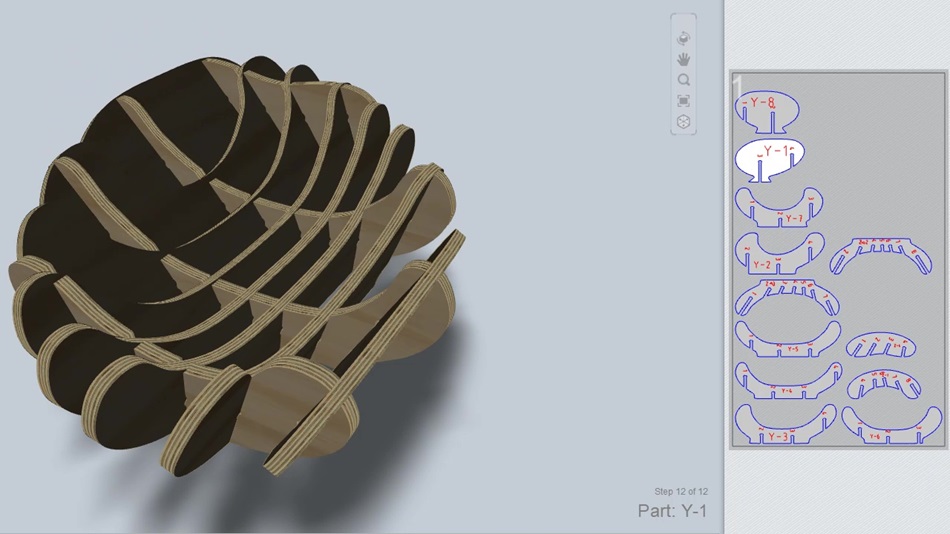Open the view cube icon
Image resolution: width=950 pixels, height=534 pixels.
tap(684, 121)
